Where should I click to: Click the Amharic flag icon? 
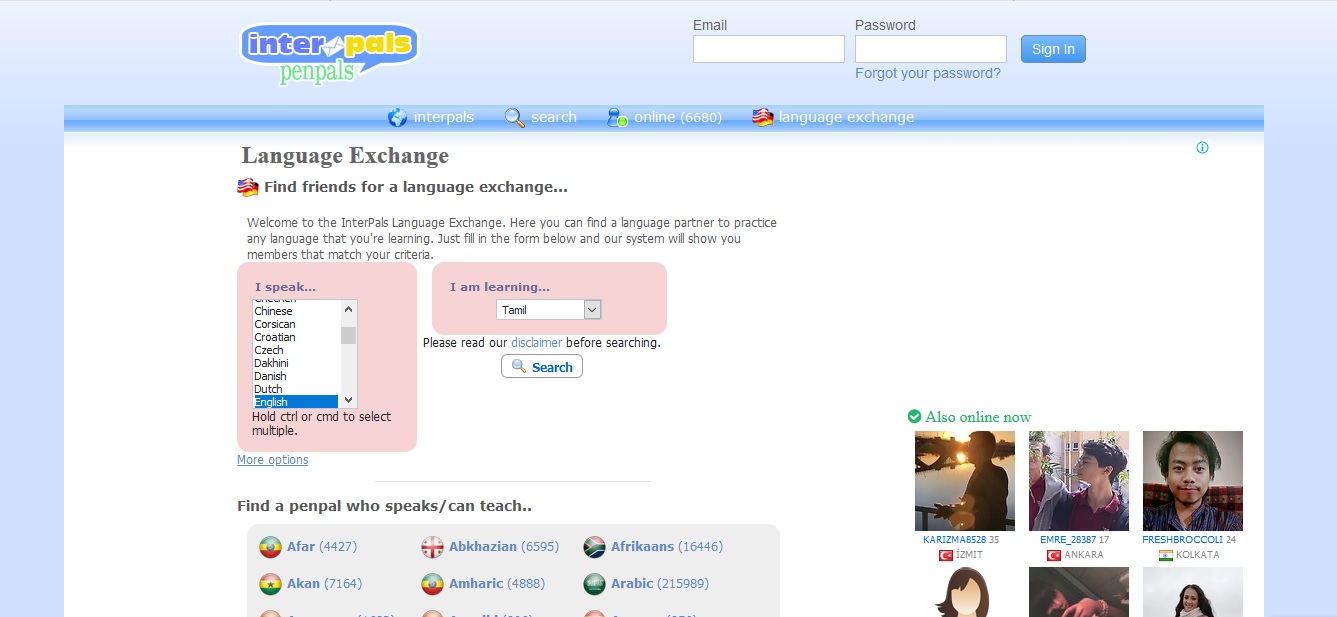[x=431, y=583]
